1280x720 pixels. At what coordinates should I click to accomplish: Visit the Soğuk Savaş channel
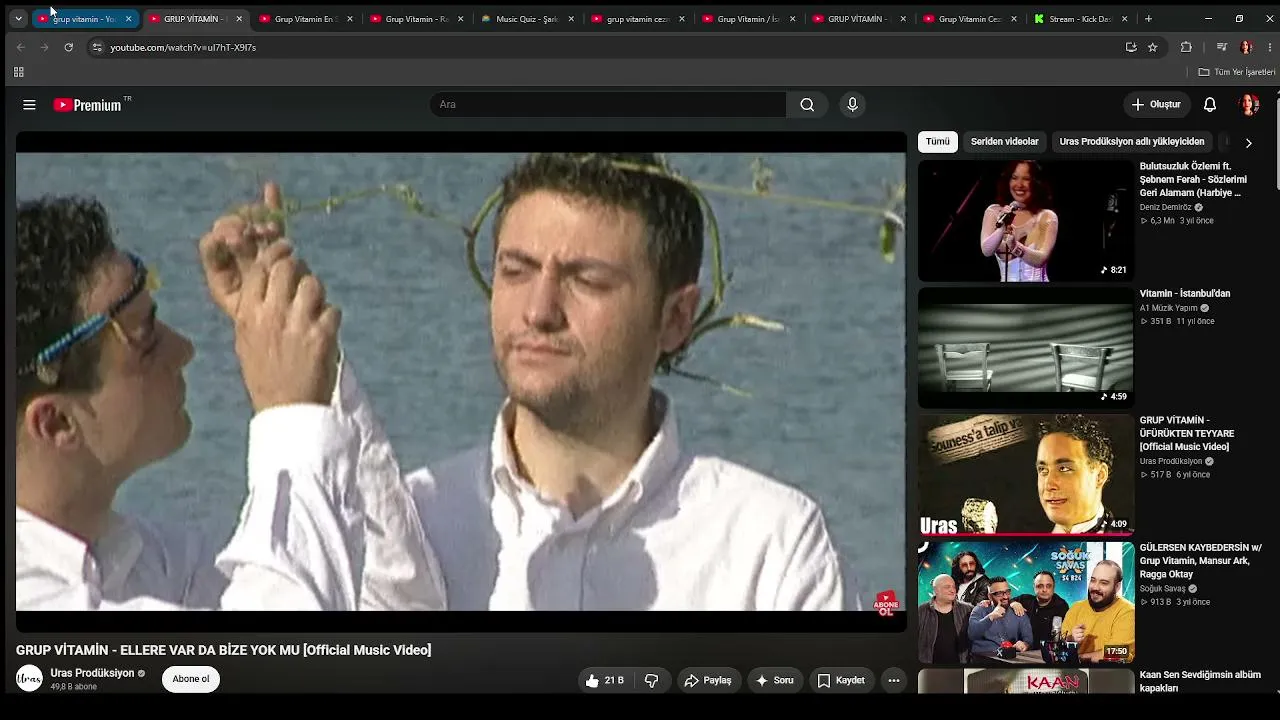pyautogui.click(x=1162, y=589)
